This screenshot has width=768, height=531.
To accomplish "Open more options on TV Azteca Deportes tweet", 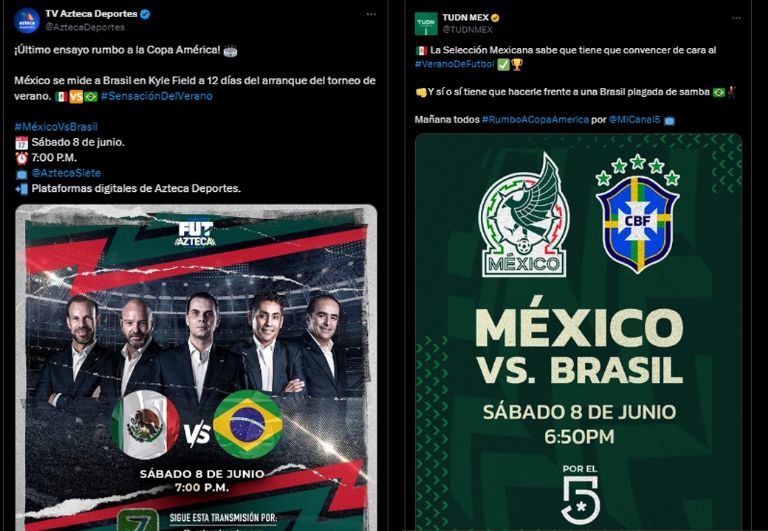I will click(x=371, y=14).
